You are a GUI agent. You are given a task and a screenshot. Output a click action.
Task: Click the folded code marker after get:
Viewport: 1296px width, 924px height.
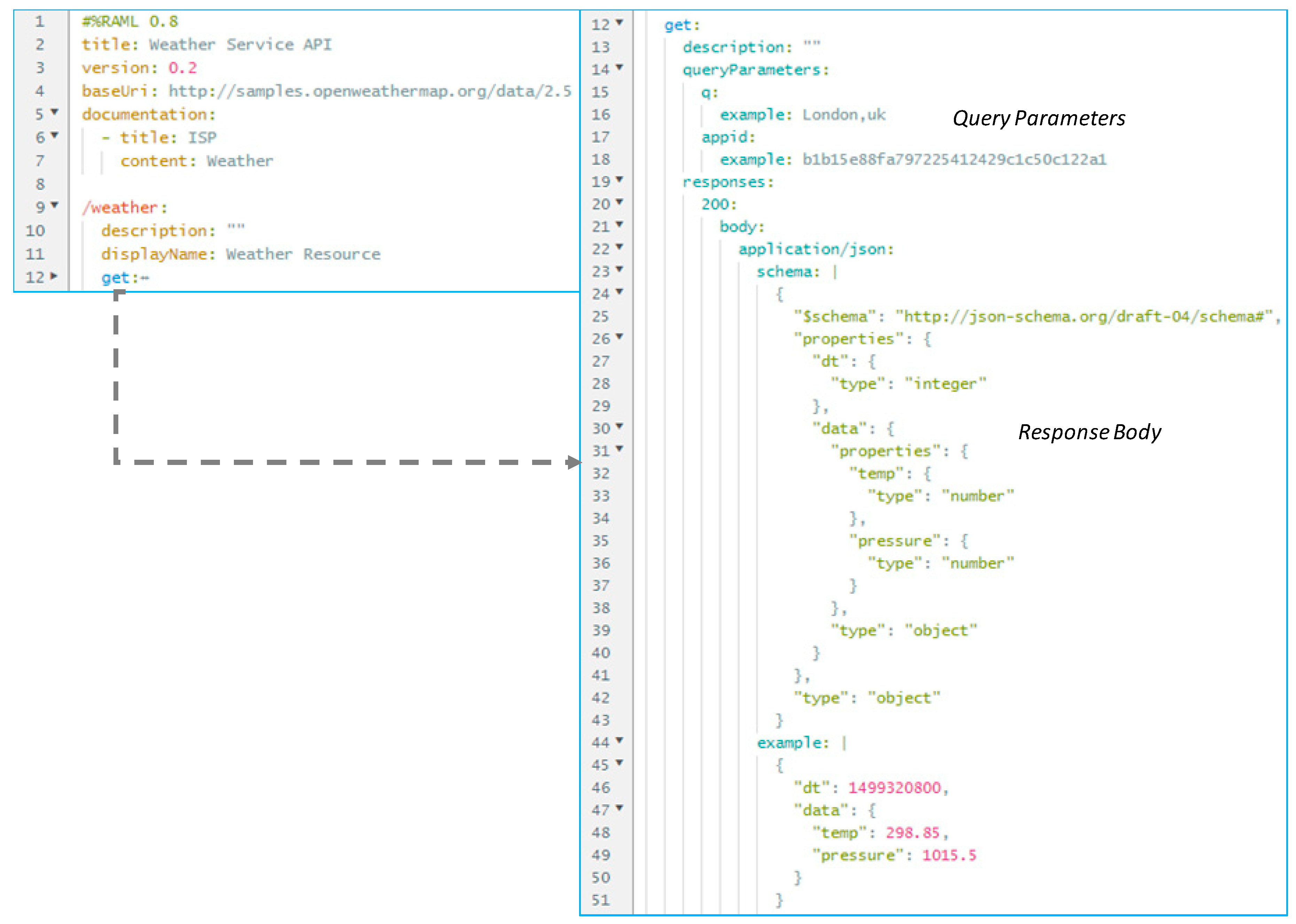145,278
